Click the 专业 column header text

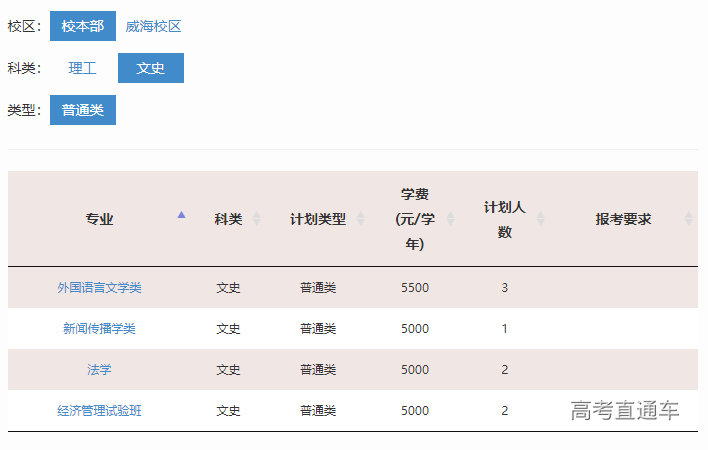(99, 219)
